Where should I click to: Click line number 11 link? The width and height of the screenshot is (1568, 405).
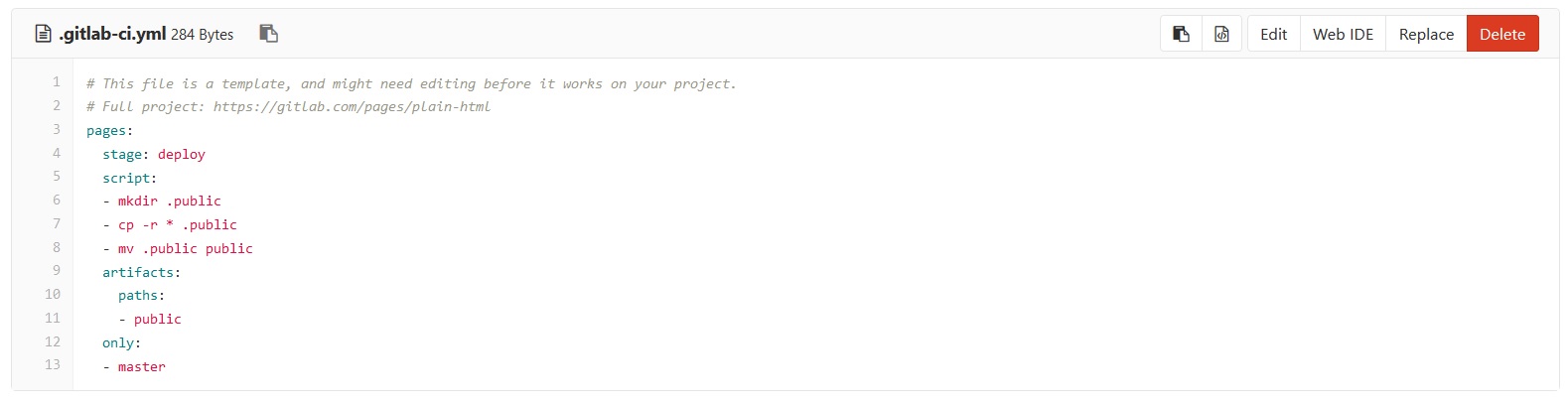(53, 318)
